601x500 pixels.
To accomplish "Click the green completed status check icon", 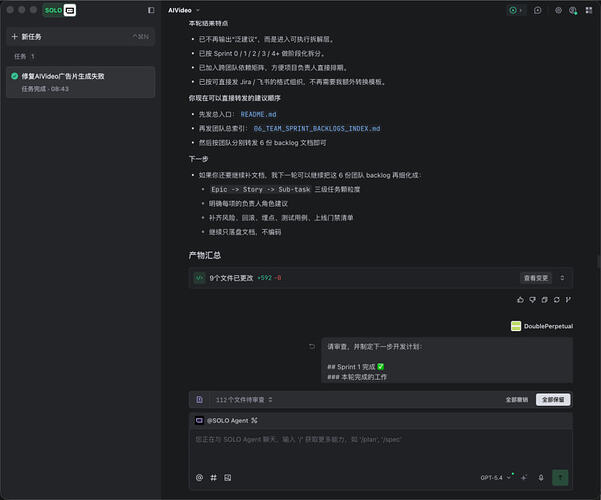I will 15,76.
